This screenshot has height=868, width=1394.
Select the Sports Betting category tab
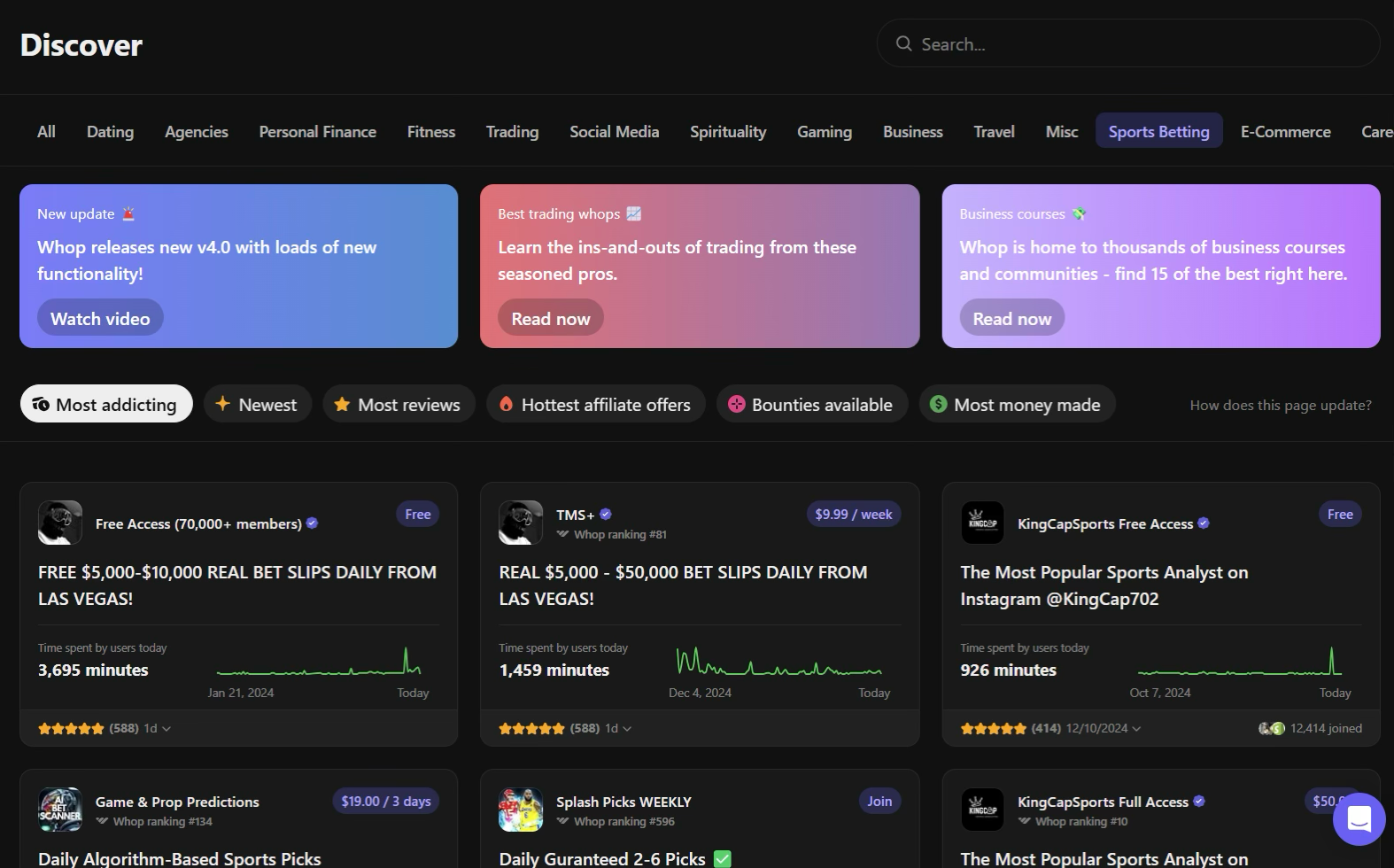[1158, 131]
